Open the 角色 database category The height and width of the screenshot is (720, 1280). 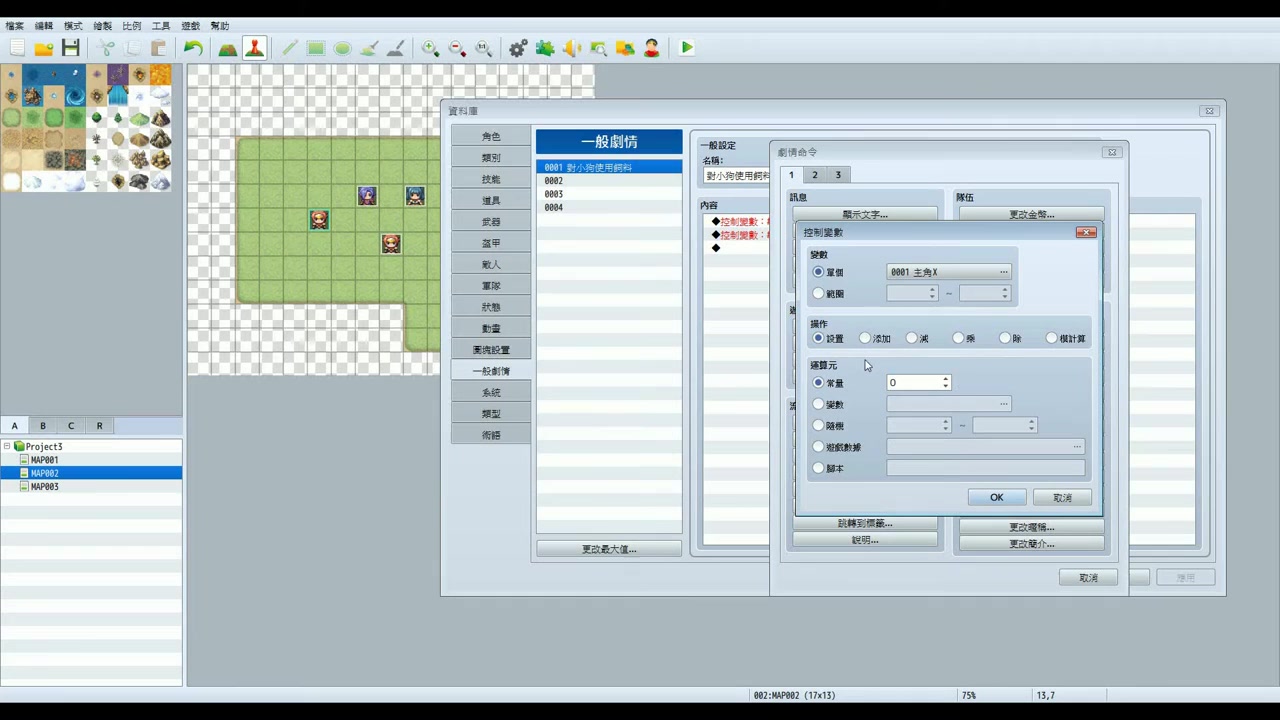(x=491, y=136)
